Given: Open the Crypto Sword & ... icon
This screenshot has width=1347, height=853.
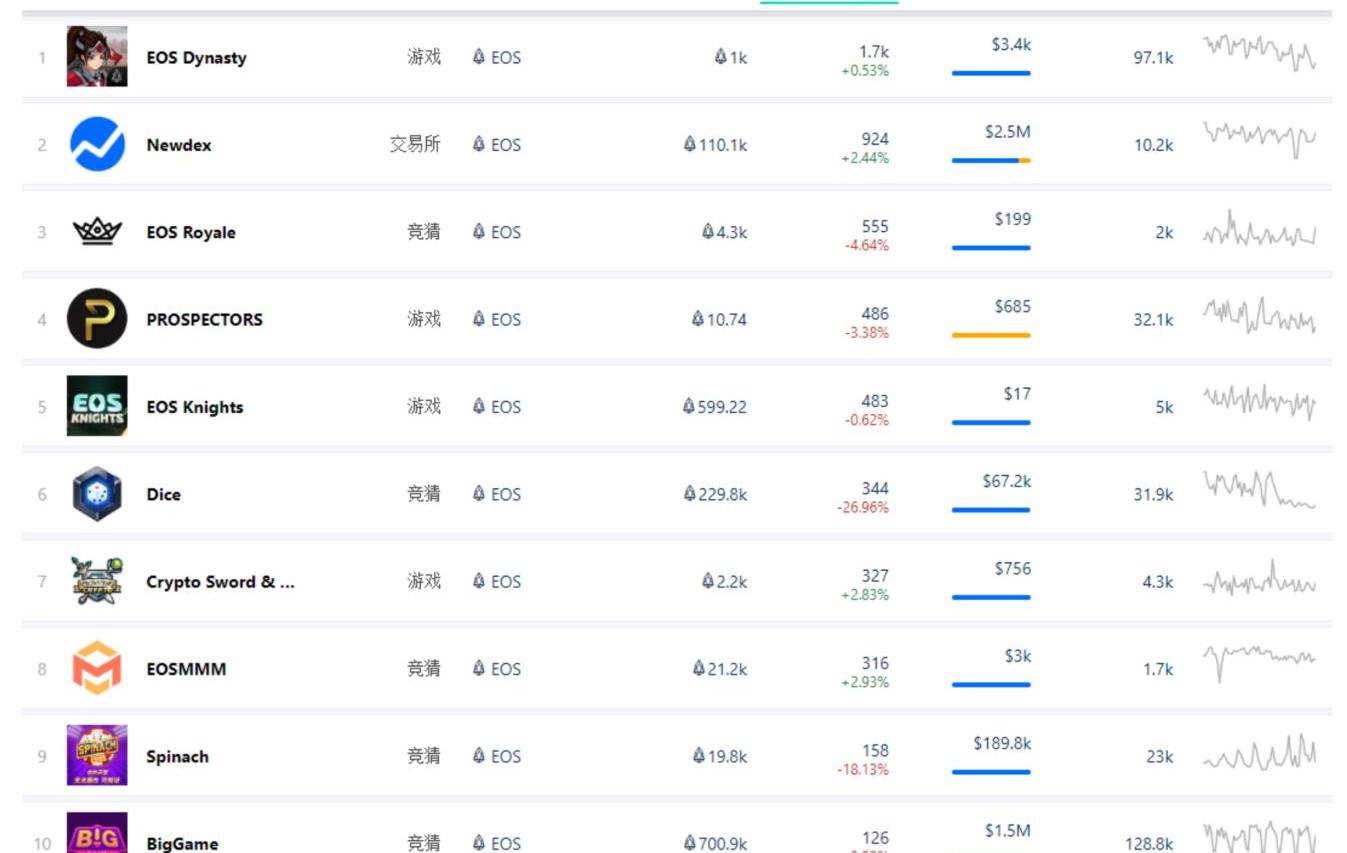Looking at the screenshot, I should [97, 581].
